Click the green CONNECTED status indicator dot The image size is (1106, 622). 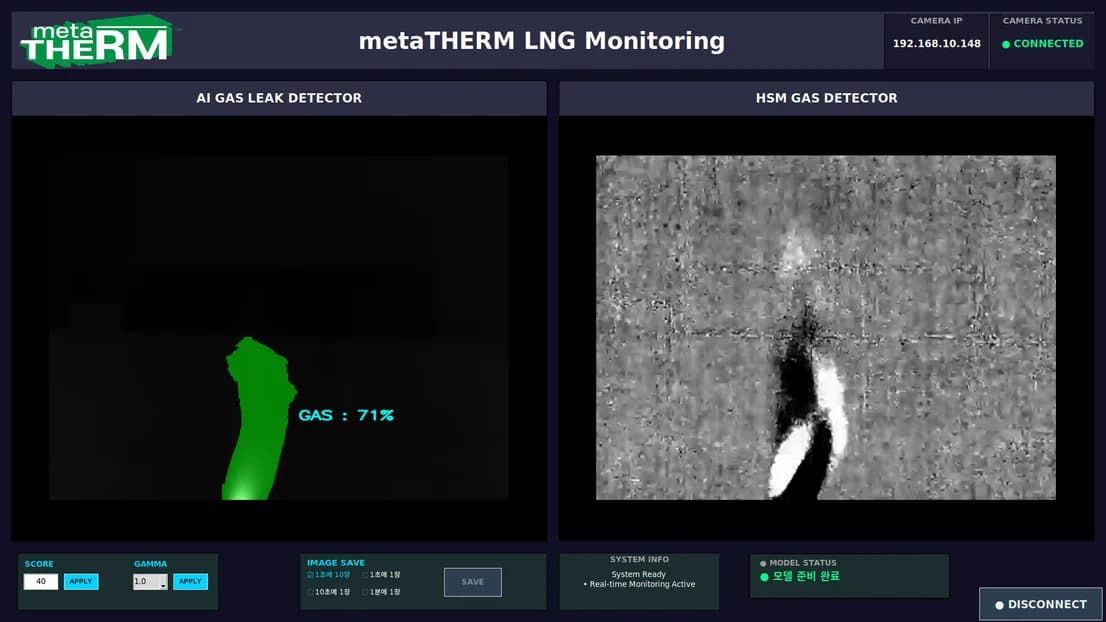[1006, 44]
